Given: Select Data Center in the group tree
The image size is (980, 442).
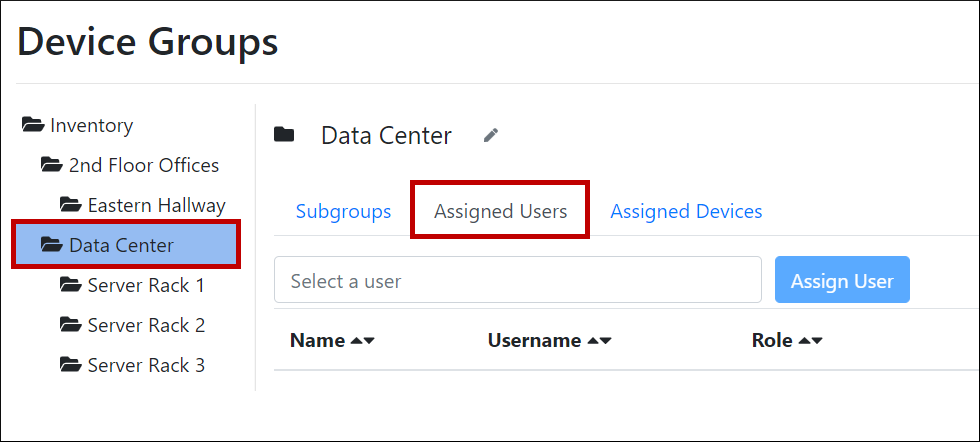Looking at the screenshot, I should (x=121, y=245).
